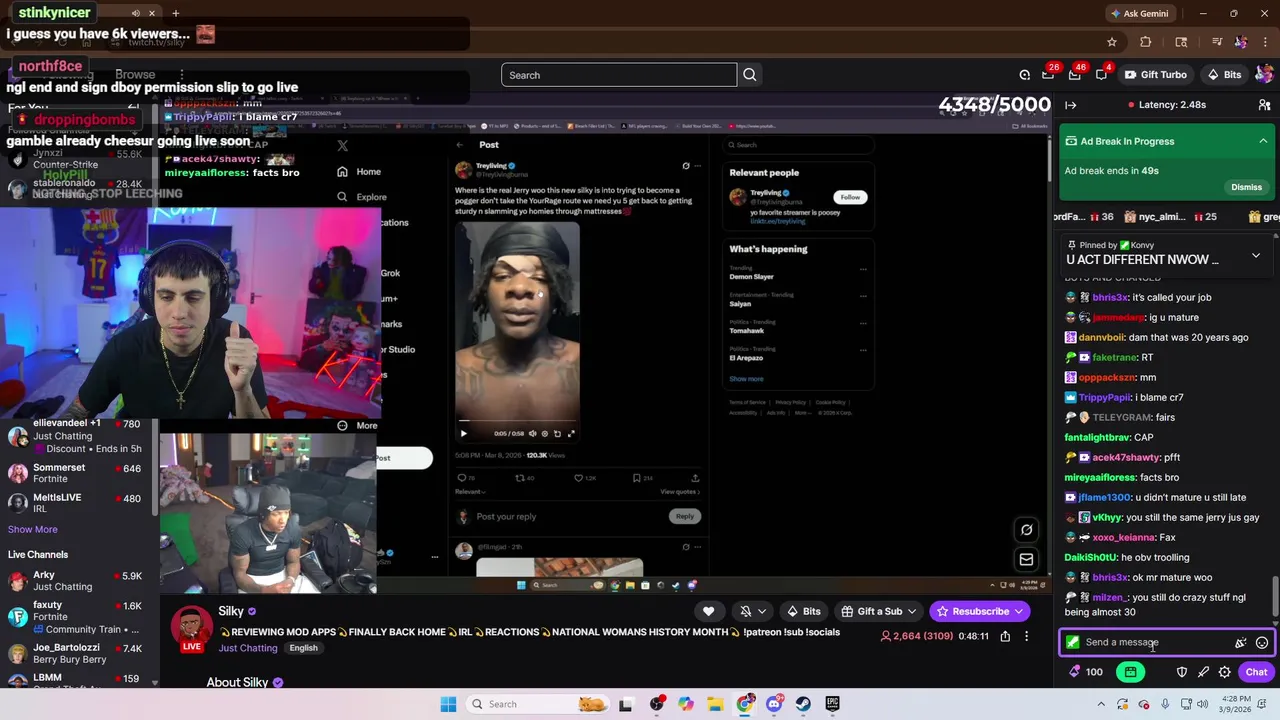Open the browser extensions puzzle icon

[1146, 42]
